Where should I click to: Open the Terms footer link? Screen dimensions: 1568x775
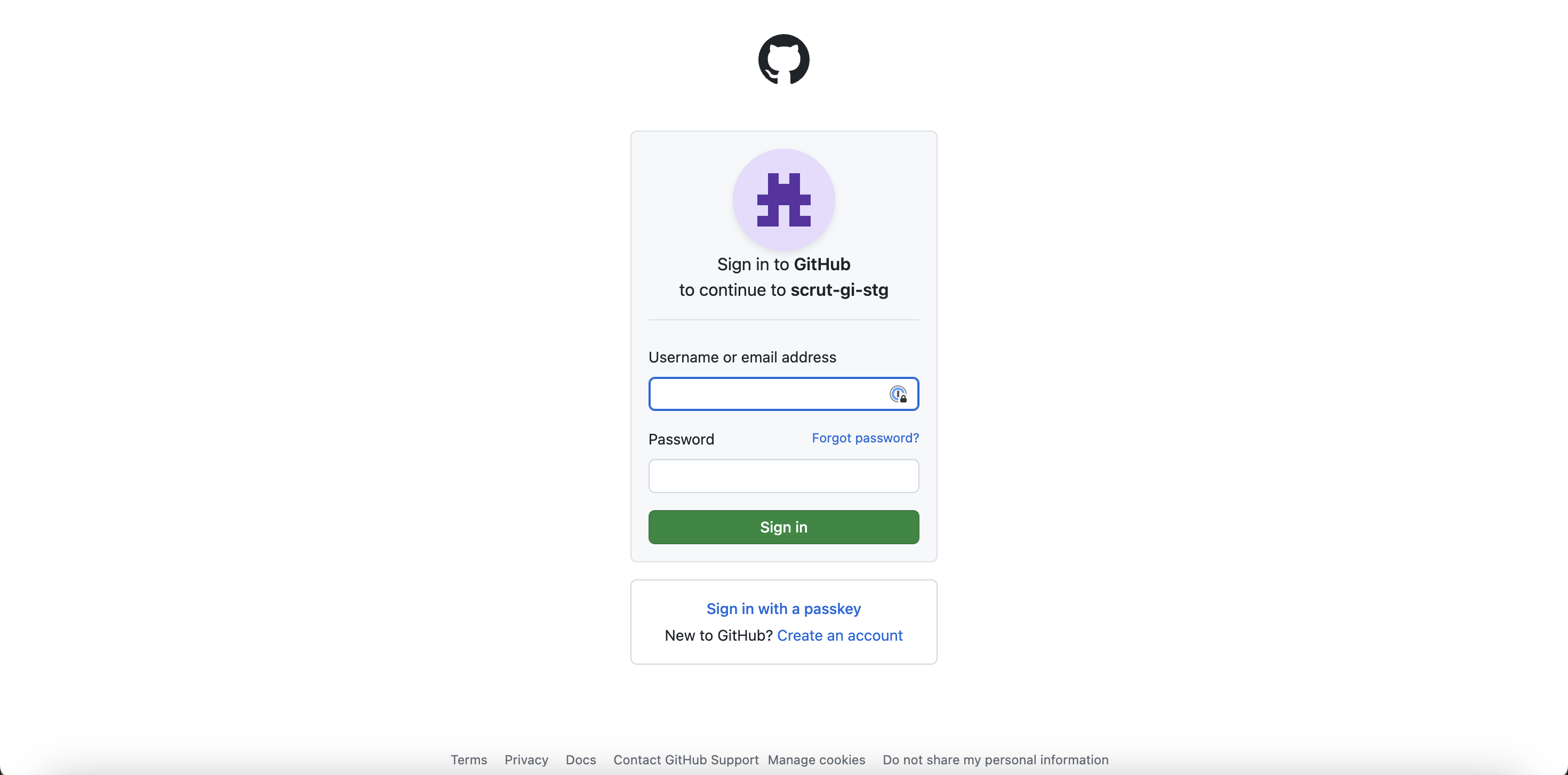pos(469,760)
